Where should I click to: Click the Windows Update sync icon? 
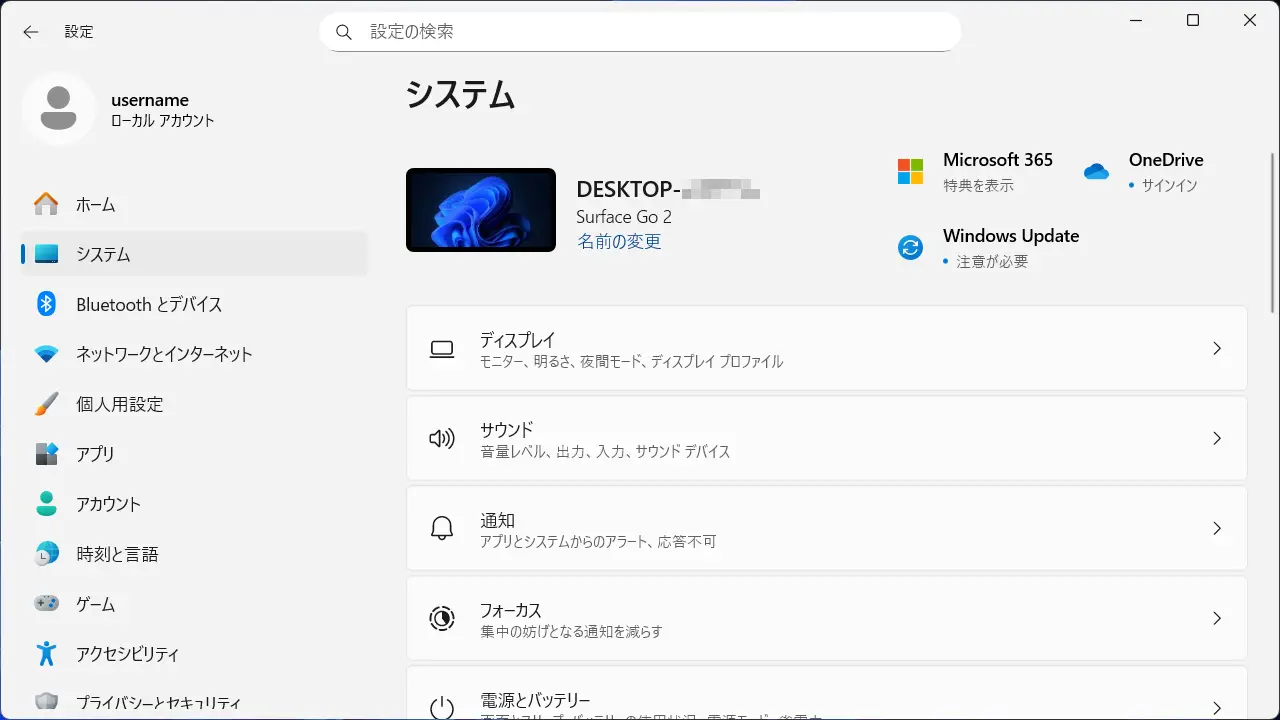coord(910,248)
